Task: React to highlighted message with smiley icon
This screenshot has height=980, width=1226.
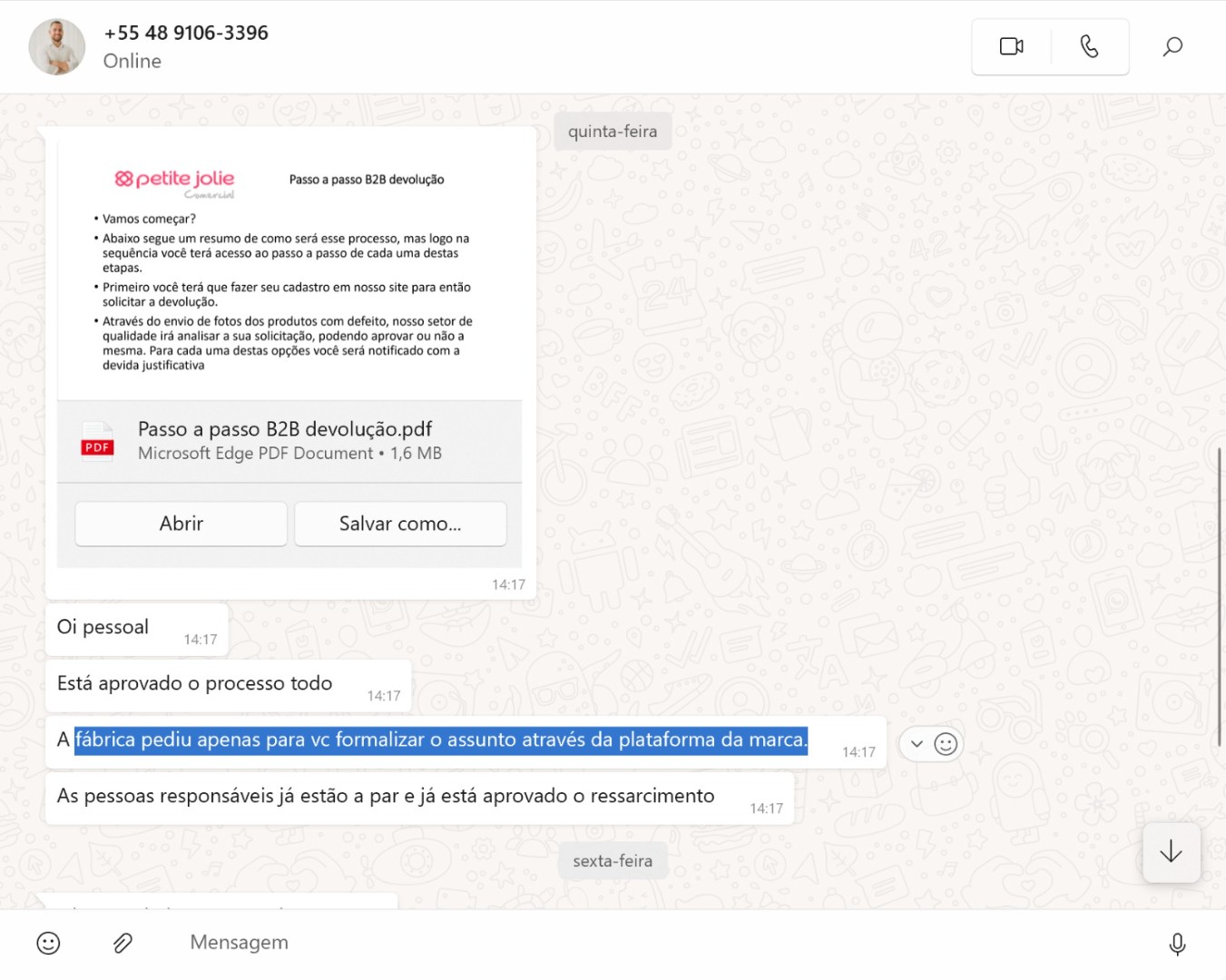Action: pyautogui.click(x=946, y=744)
